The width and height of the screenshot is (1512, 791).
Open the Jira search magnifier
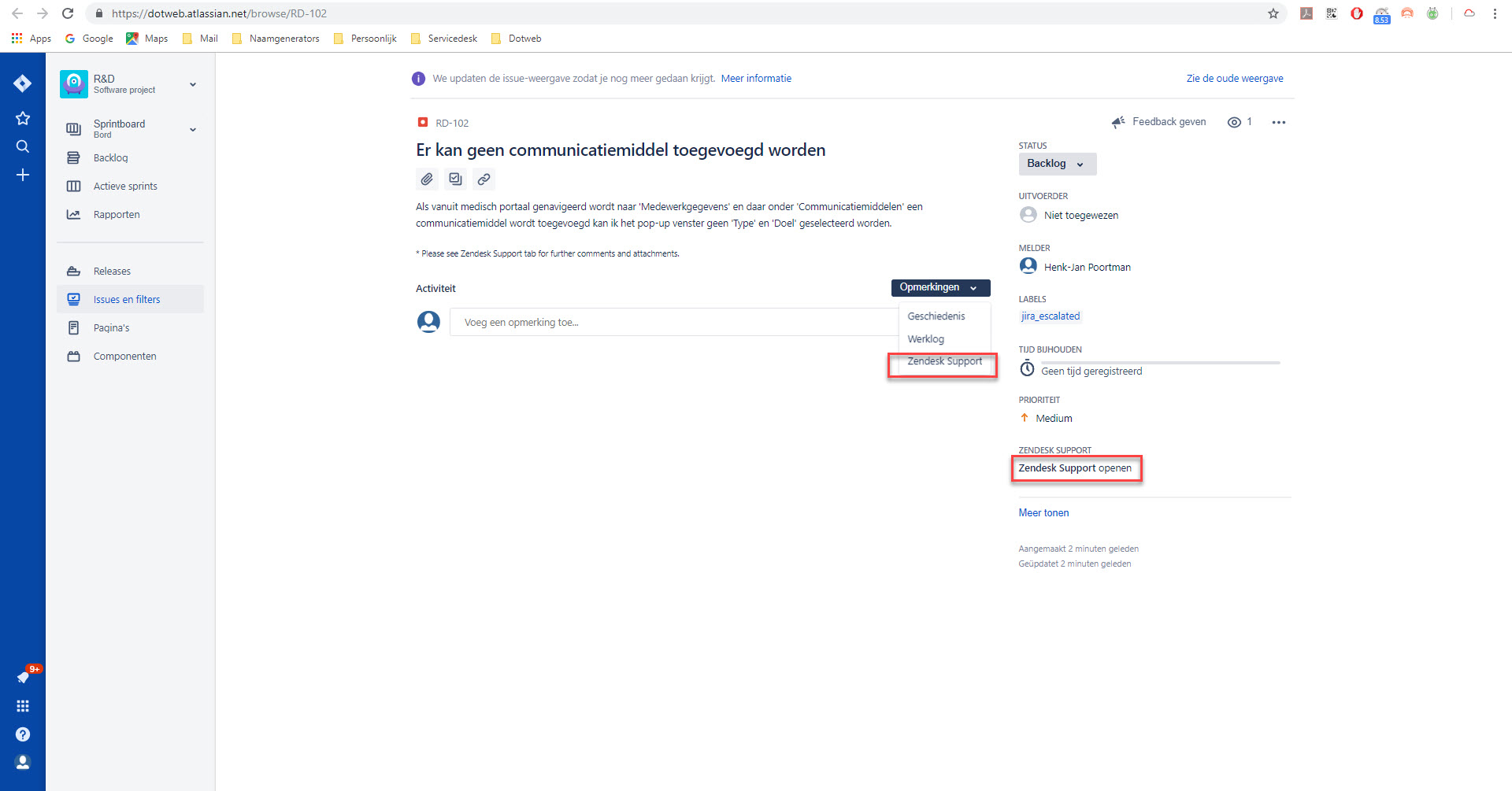22,146
